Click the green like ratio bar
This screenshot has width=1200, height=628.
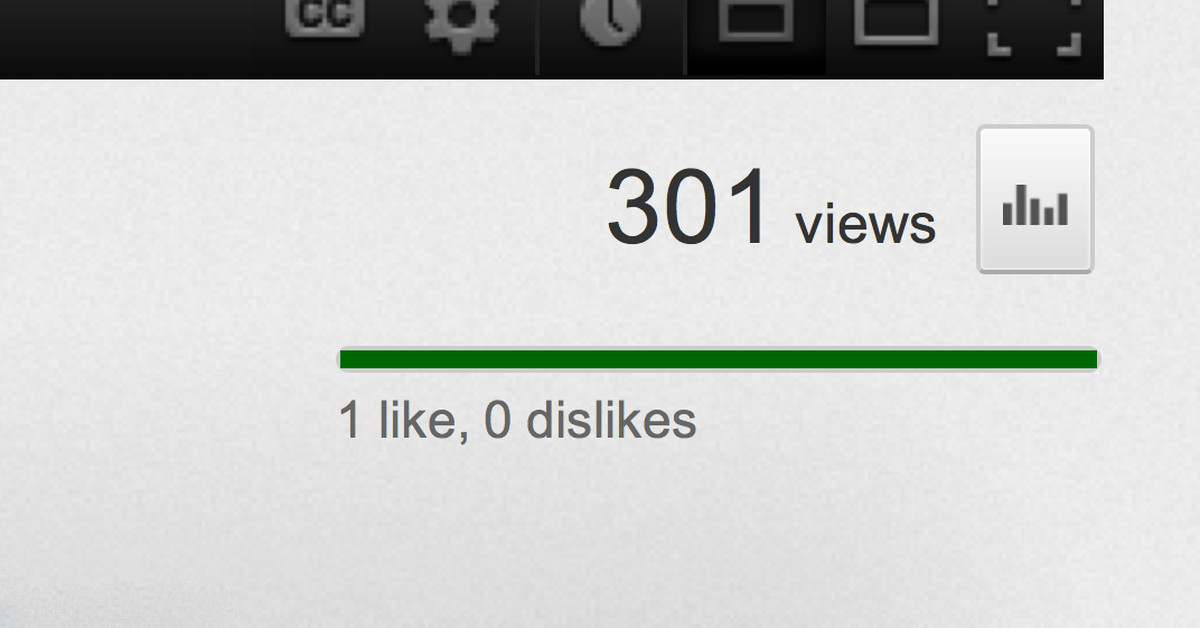718,359
